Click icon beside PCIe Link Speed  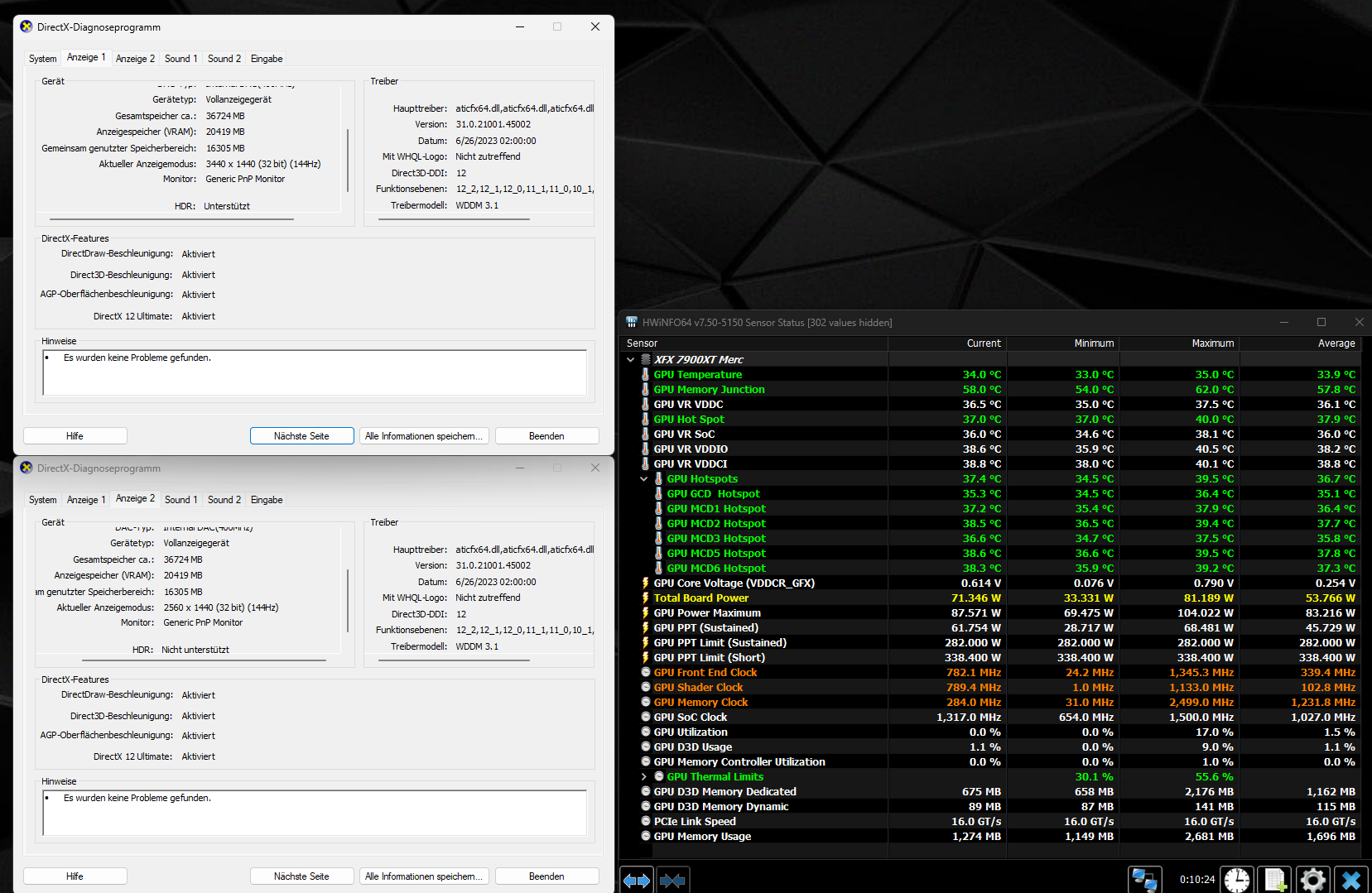point(646,821)
